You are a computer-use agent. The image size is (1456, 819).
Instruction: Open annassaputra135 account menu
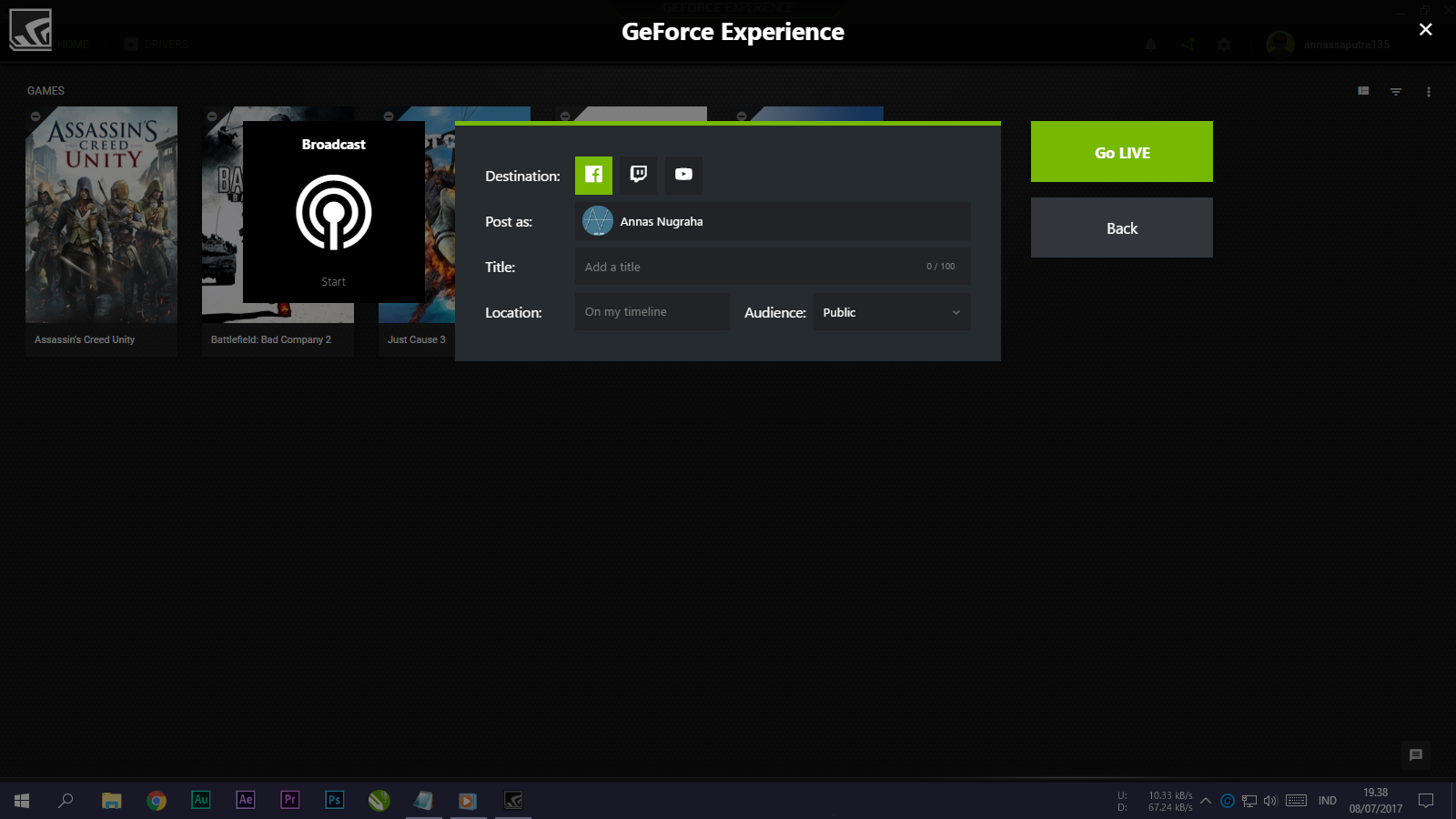tap(1329, 44)
